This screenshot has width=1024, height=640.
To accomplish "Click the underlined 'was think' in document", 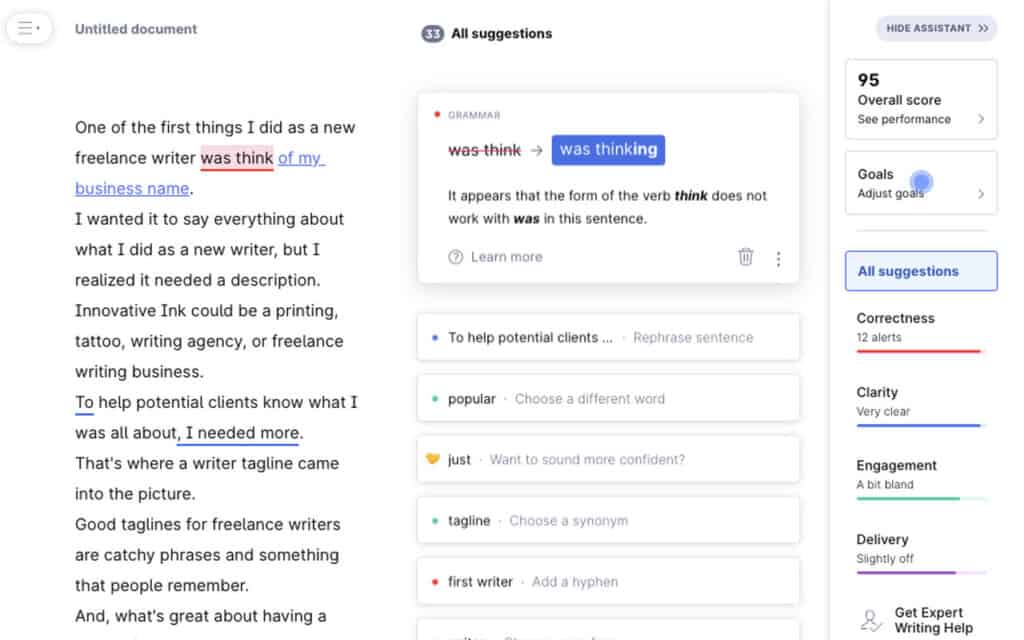I will (236, 158).
